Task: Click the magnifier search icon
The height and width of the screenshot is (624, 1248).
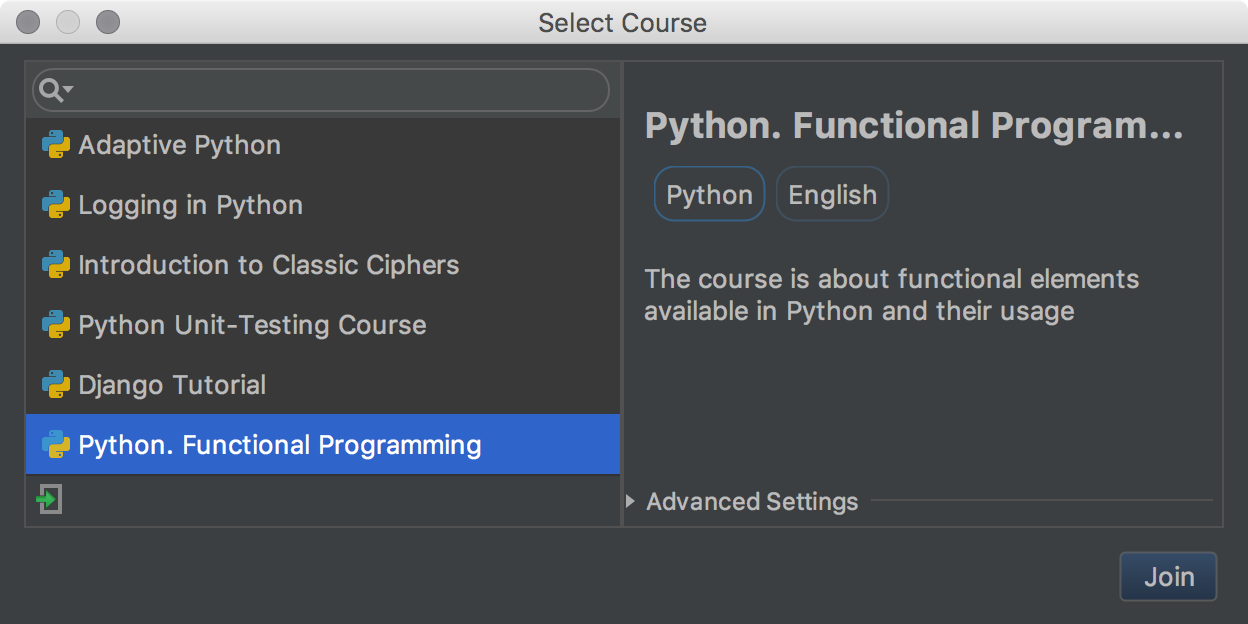Action: [50, 91]
